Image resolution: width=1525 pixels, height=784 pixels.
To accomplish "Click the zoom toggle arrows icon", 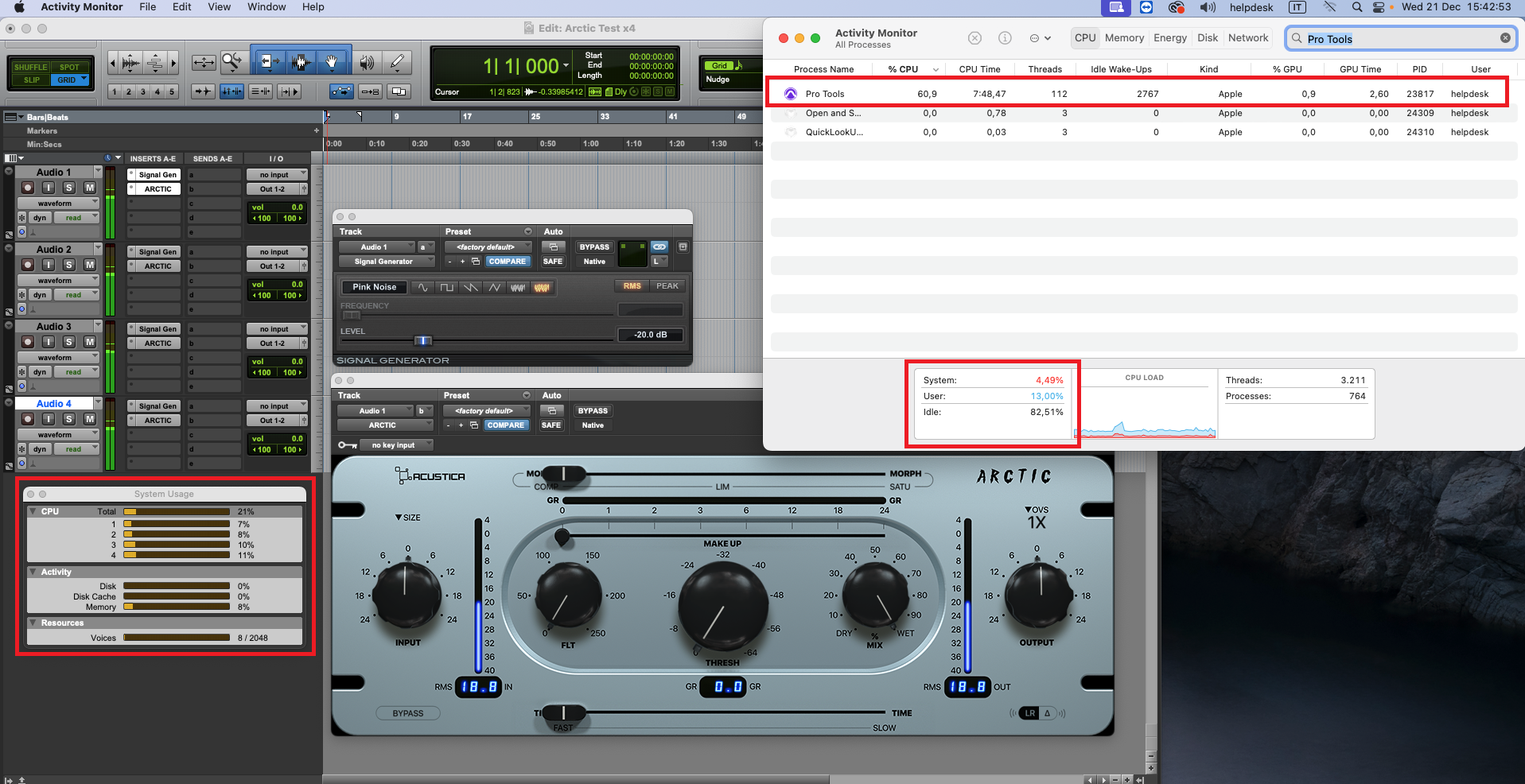I will click(204, 62).
